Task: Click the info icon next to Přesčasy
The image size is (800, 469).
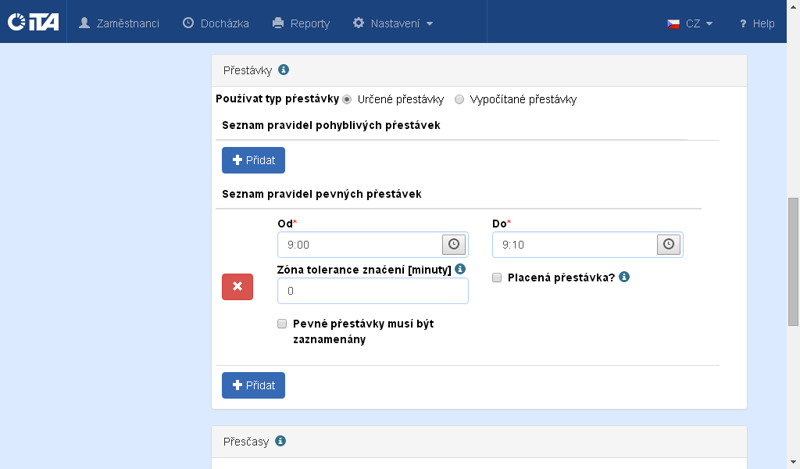Action: click(280, 441)
